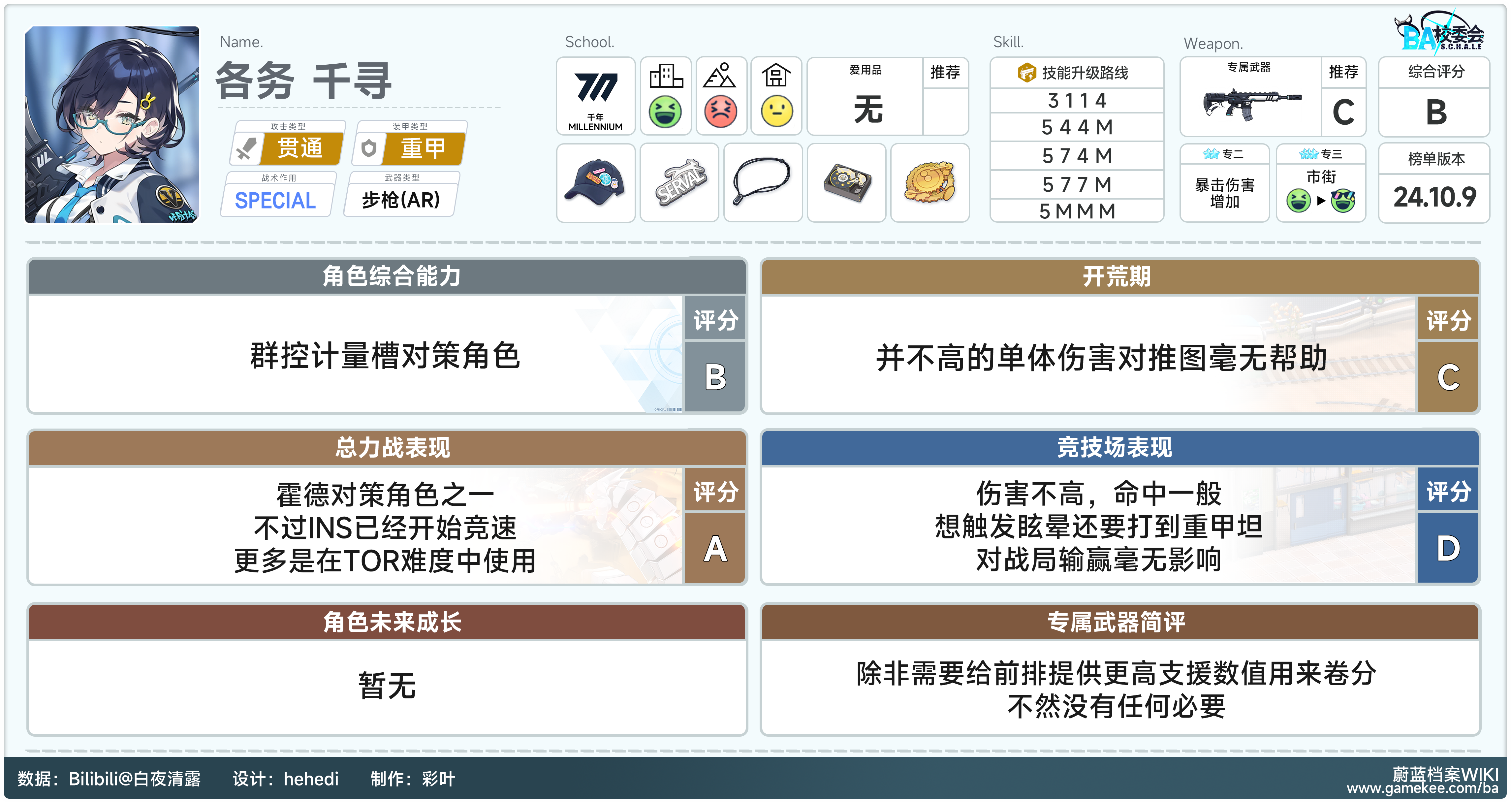
Task: Open the www.gamekee.com/ba link
Action: pos(1422,788)
